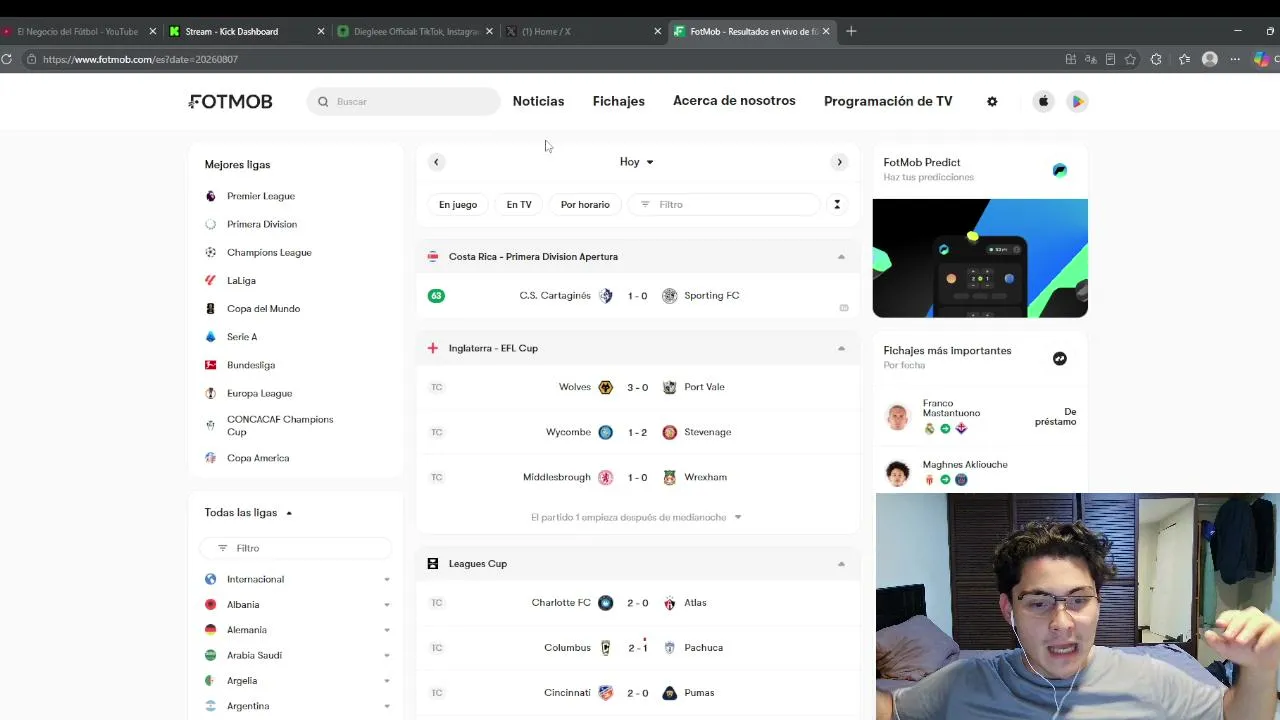Add page to favorites star icon
The width and height of the screenshot is (1280, 720).
click(x=1130, y=59)
